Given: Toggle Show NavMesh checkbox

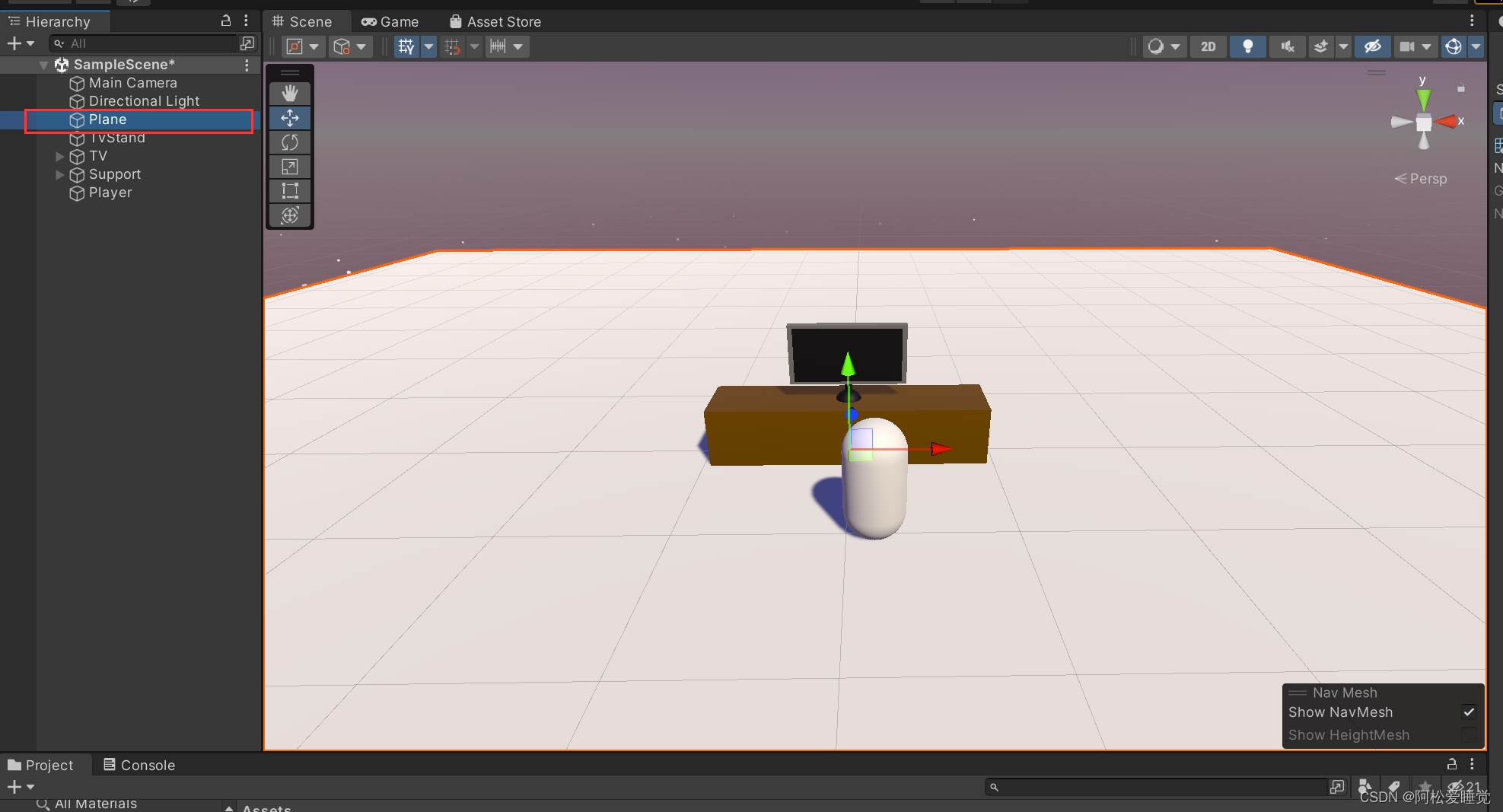Looking at the screenshot, I should (x=1469, y=712).
